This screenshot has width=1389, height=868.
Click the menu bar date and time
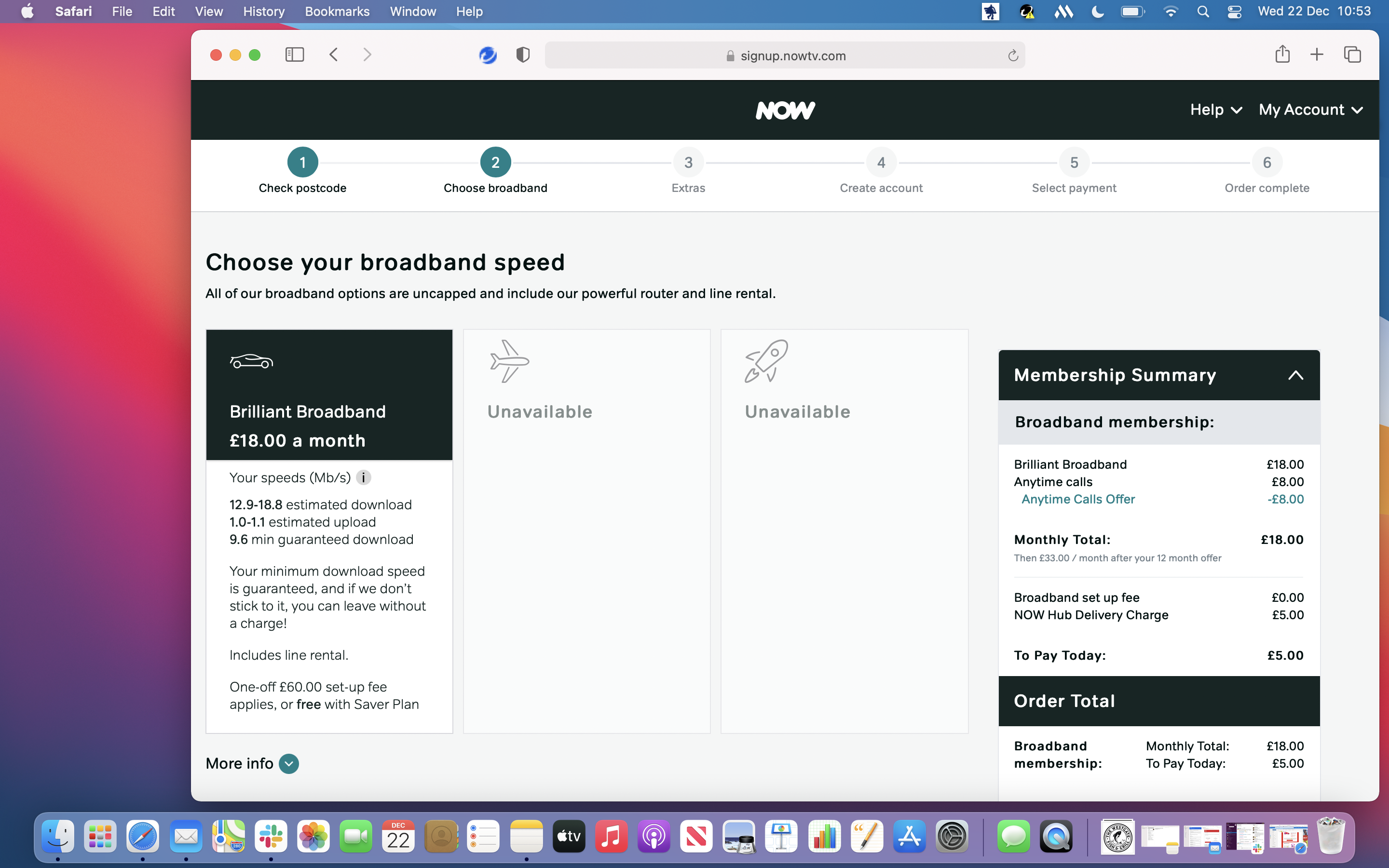1314,12
